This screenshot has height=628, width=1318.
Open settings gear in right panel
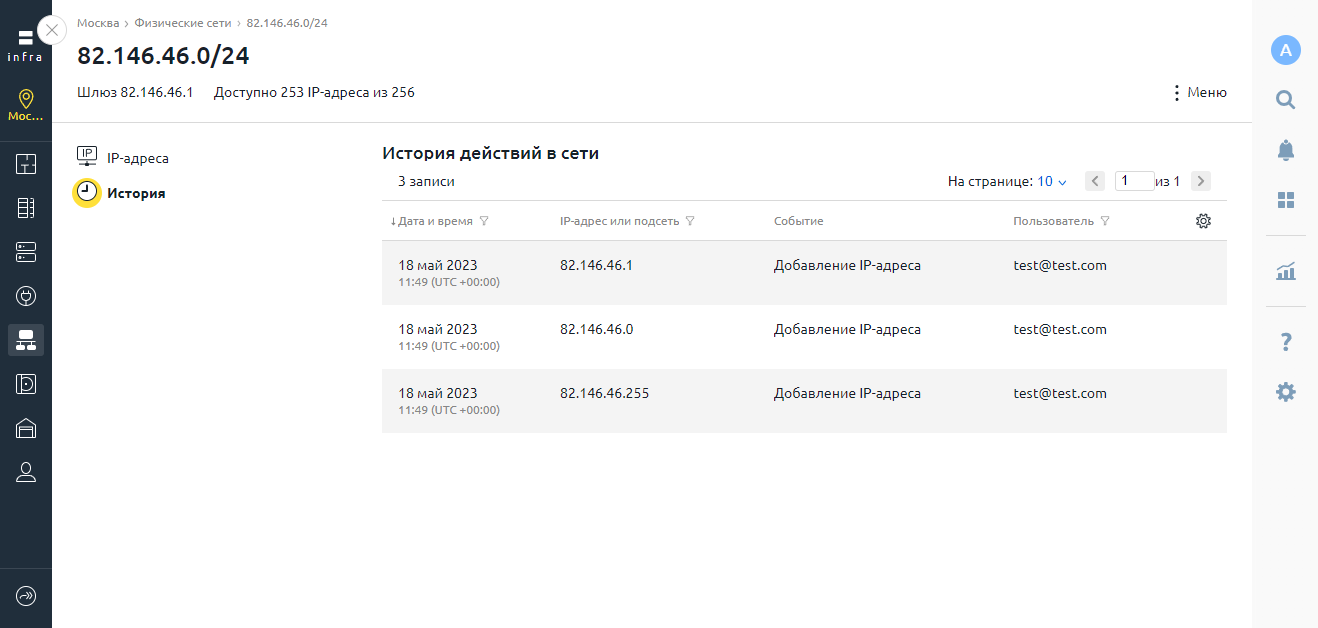point(1285,392)
